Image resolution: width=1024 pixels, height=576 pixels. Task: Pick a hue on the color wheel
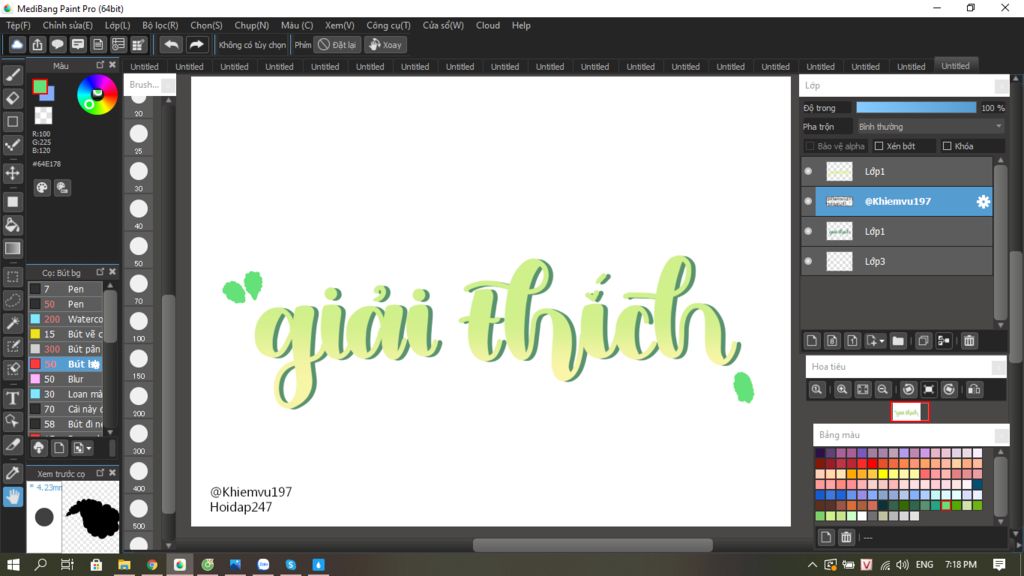pos(97,95)
